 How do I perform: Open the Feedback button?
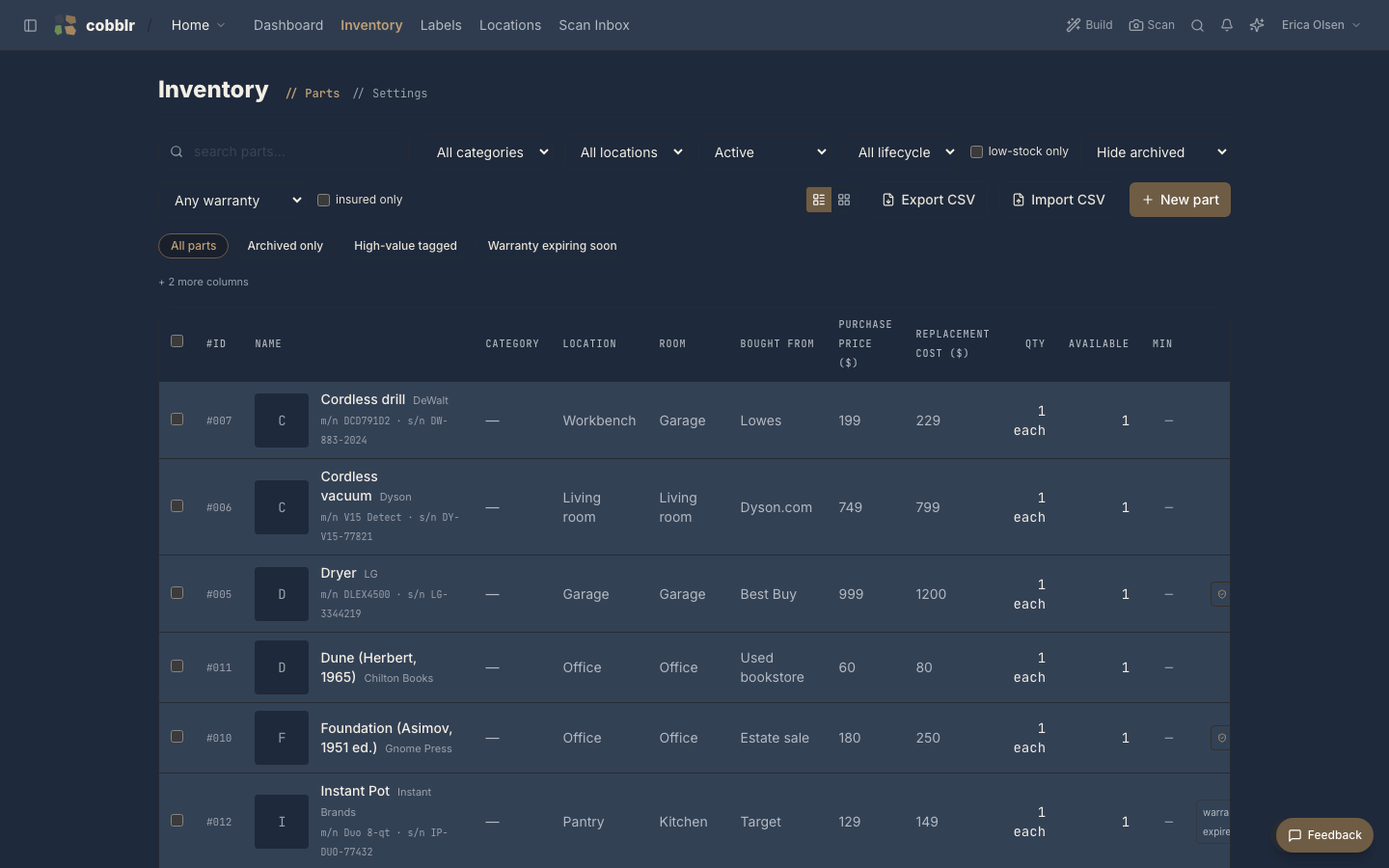click(1324, 835)
